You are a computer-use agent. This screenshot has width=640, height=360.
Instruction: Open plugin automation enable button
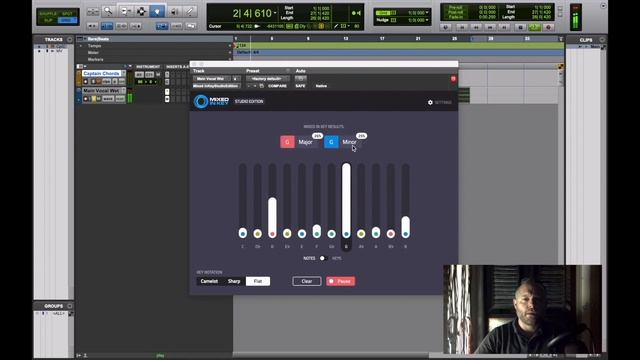click(x=301, y=78)
